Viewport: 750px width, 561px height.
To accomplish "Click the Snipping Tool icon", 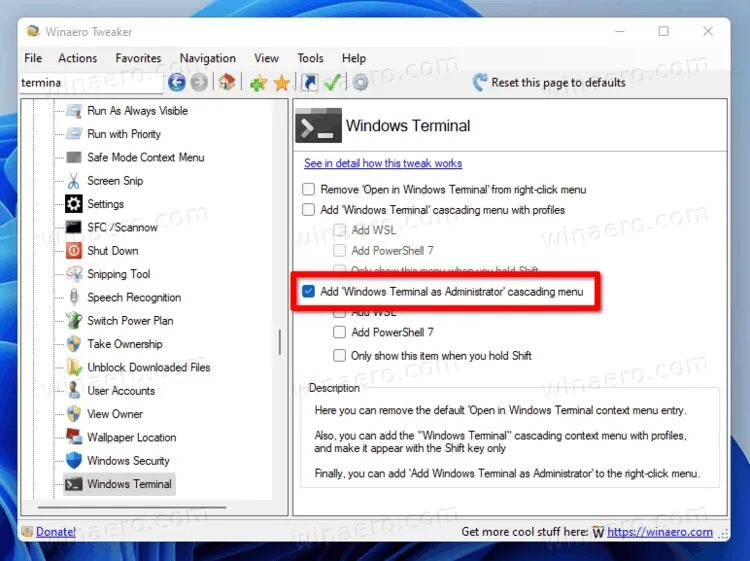I will pyautogui.click(x=74, y=274).
